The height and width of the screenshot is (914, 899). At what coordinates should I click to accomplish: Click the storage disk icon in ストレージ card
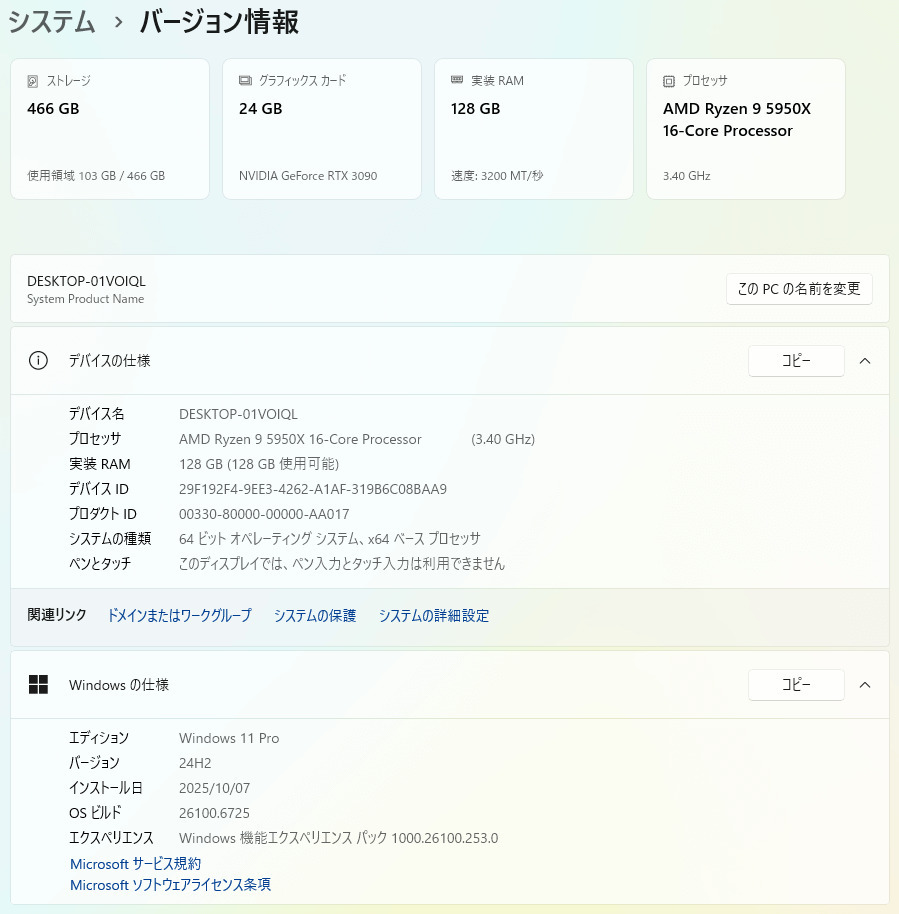coord(33,81)
